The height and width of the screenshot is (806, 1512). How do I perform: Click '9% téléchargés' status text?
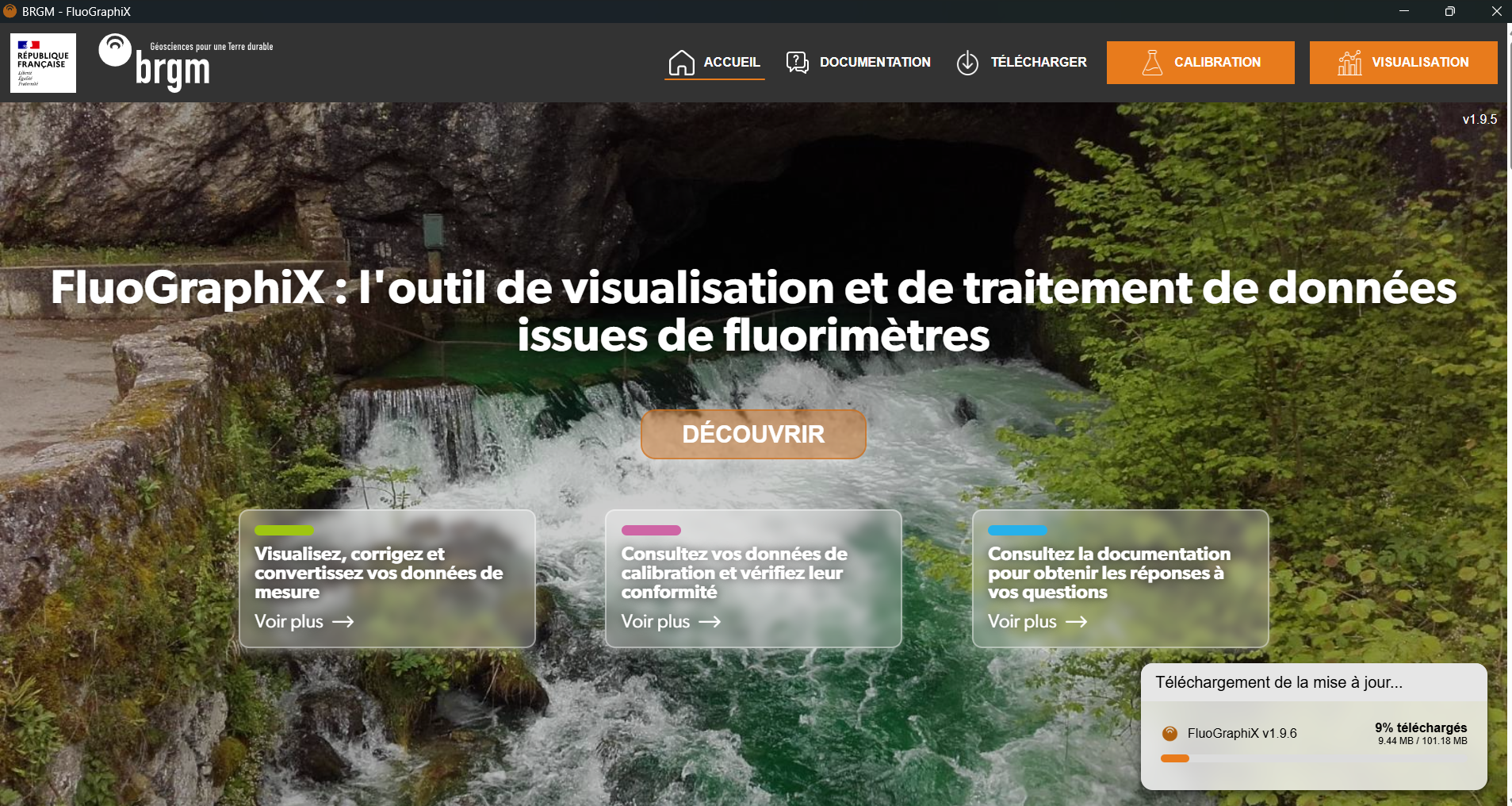click(x=1421, y=727)
